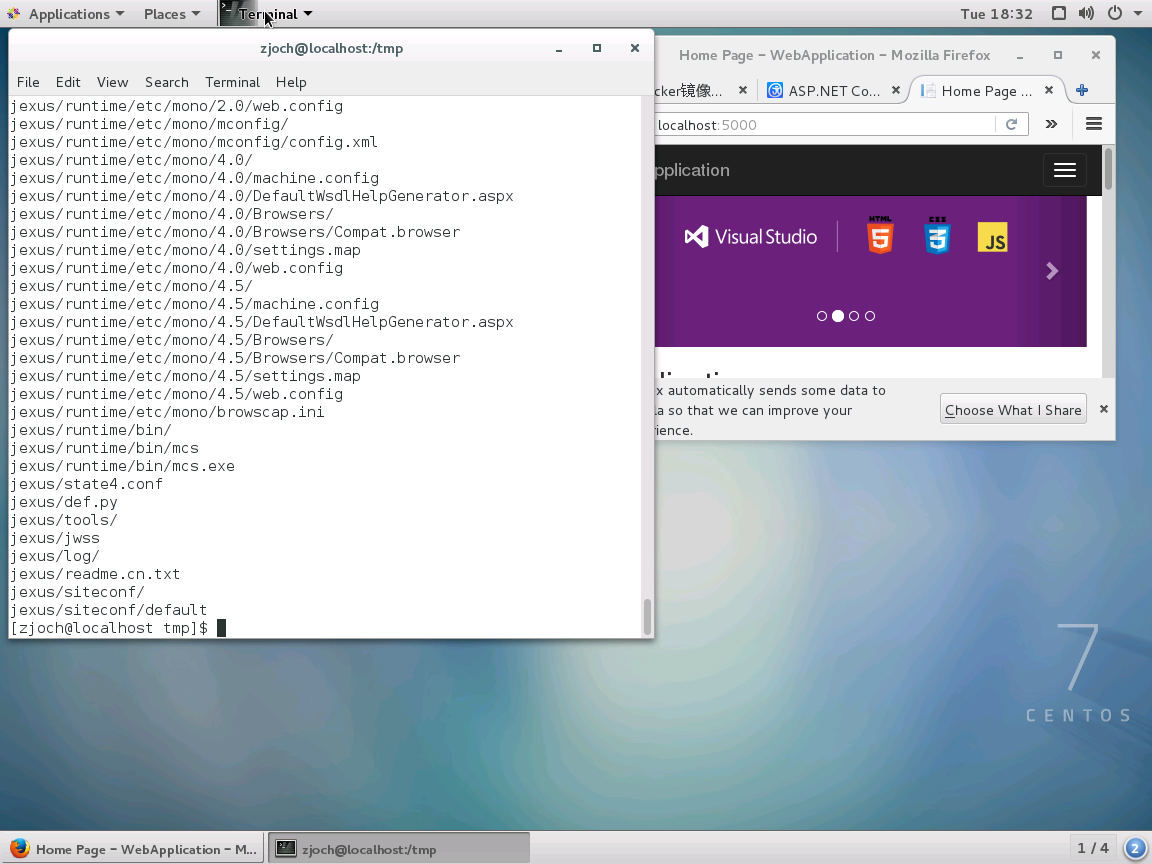This screenshot has width=1152, height=864.
Task: Open the Applications menu
Action: coord(66,13)
